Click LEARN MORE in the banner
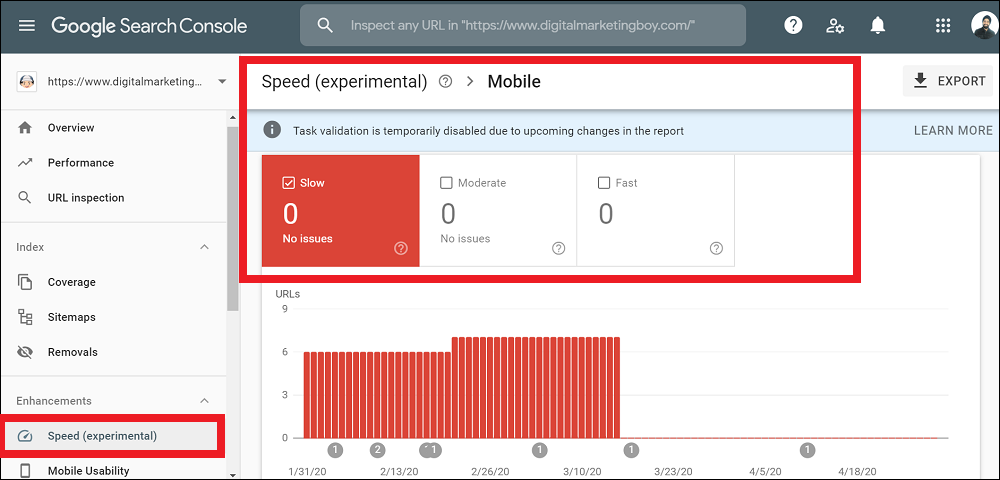The width and height of the screenshot is (1000, 480). tap(953, 130)
